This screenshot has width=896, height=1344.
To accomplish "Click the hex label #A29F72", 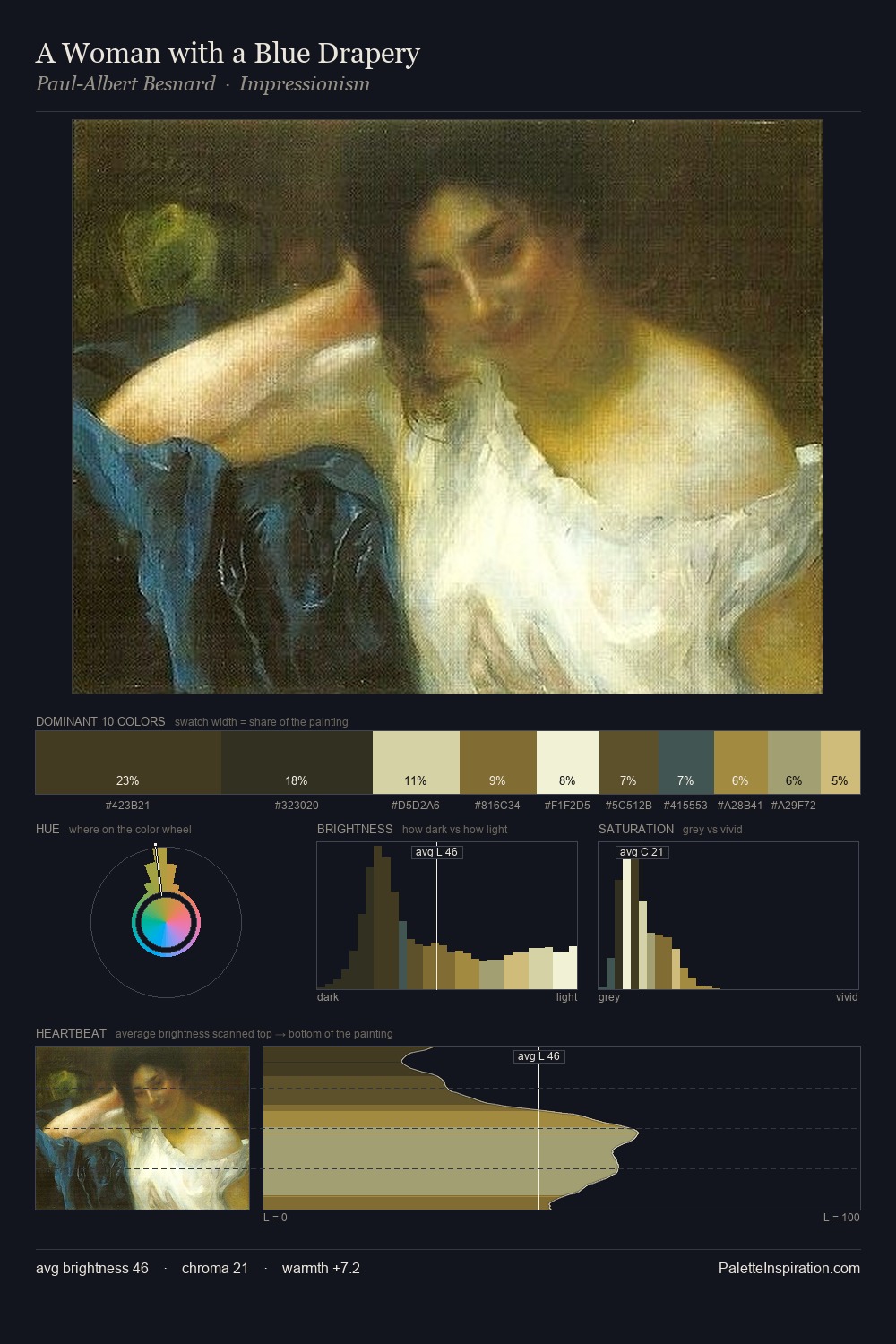I will tap(793, 806).
